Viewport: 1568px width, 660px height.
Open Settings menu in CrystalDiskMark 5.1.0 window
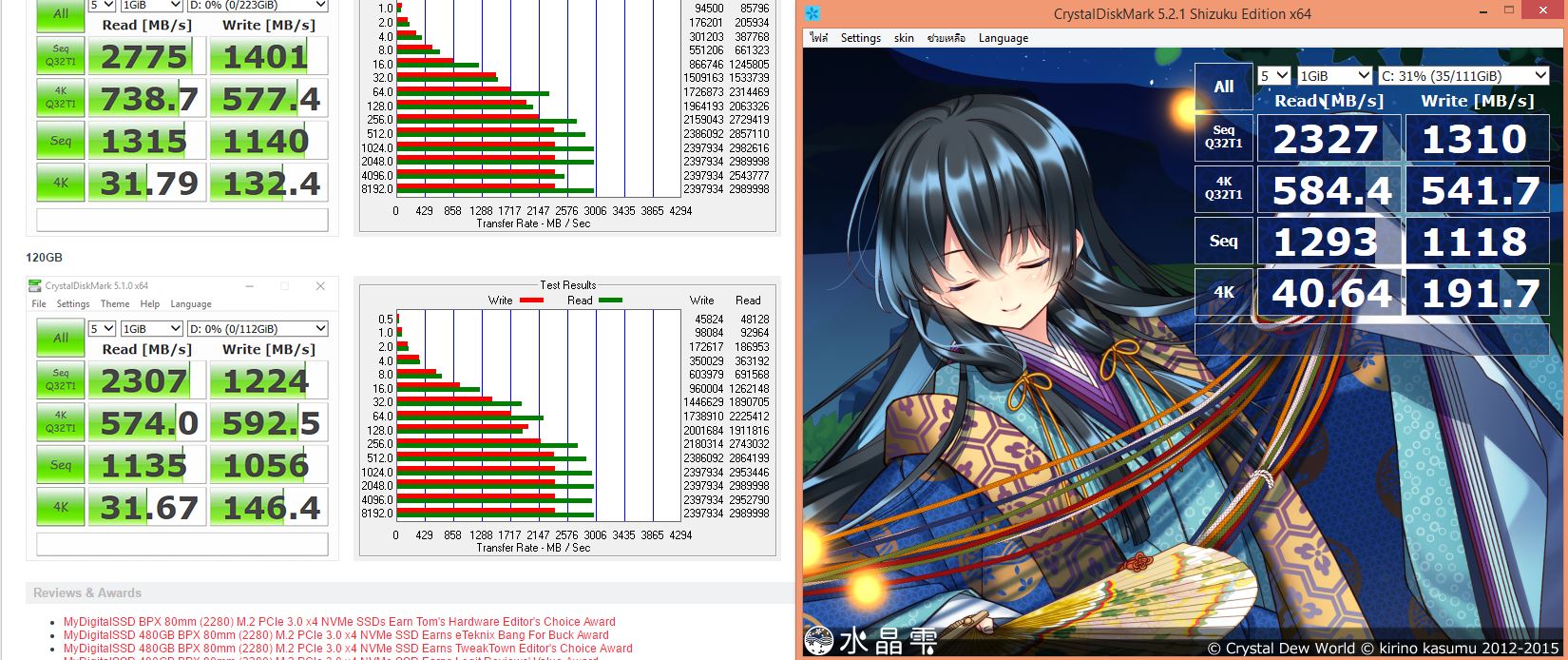point(73,304)
